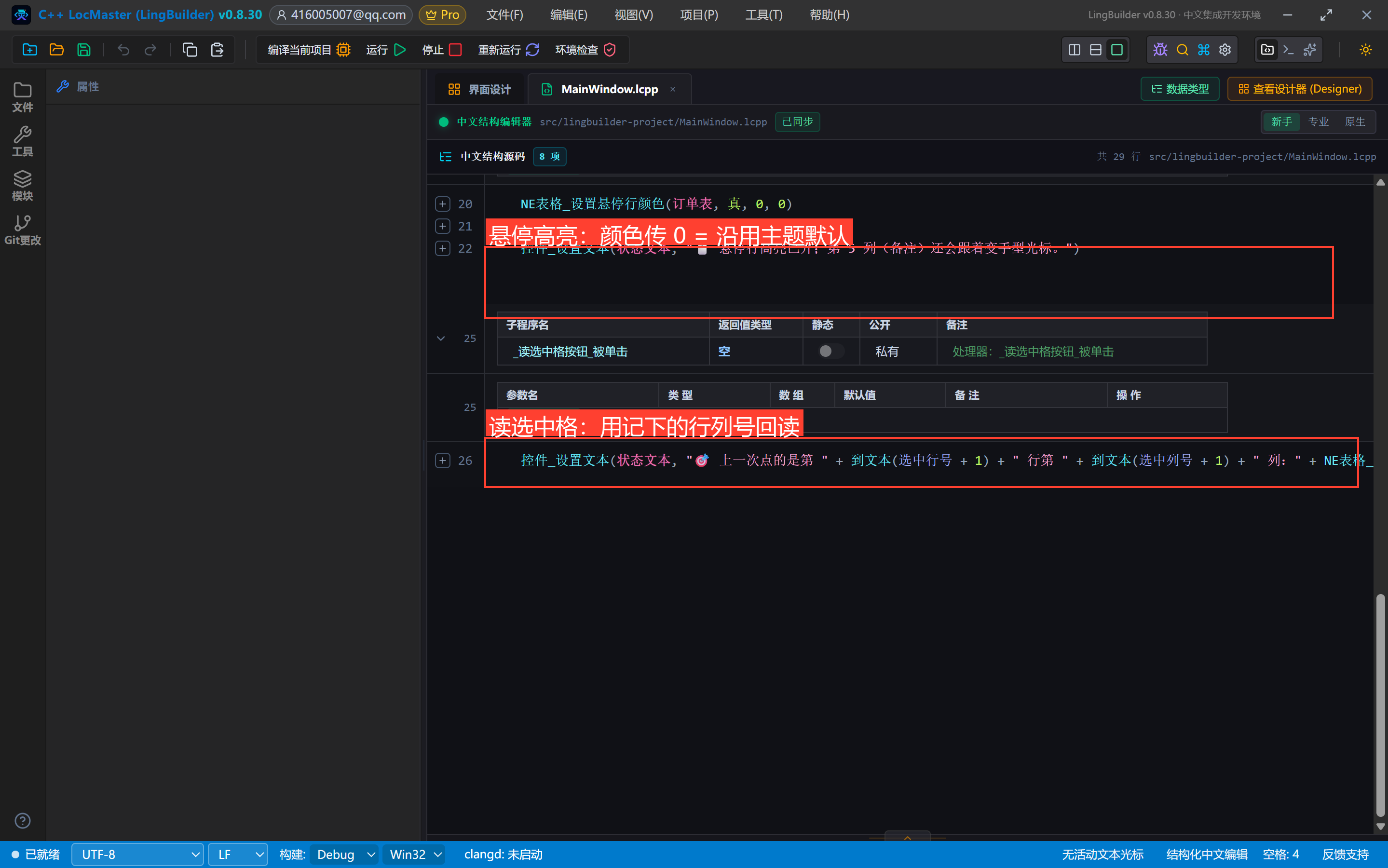The width and height of the screenshot is (1388, 868).
Task: Toggle the 静态 switch for _读选中格按钮_被单击
Action: point(830,351)
